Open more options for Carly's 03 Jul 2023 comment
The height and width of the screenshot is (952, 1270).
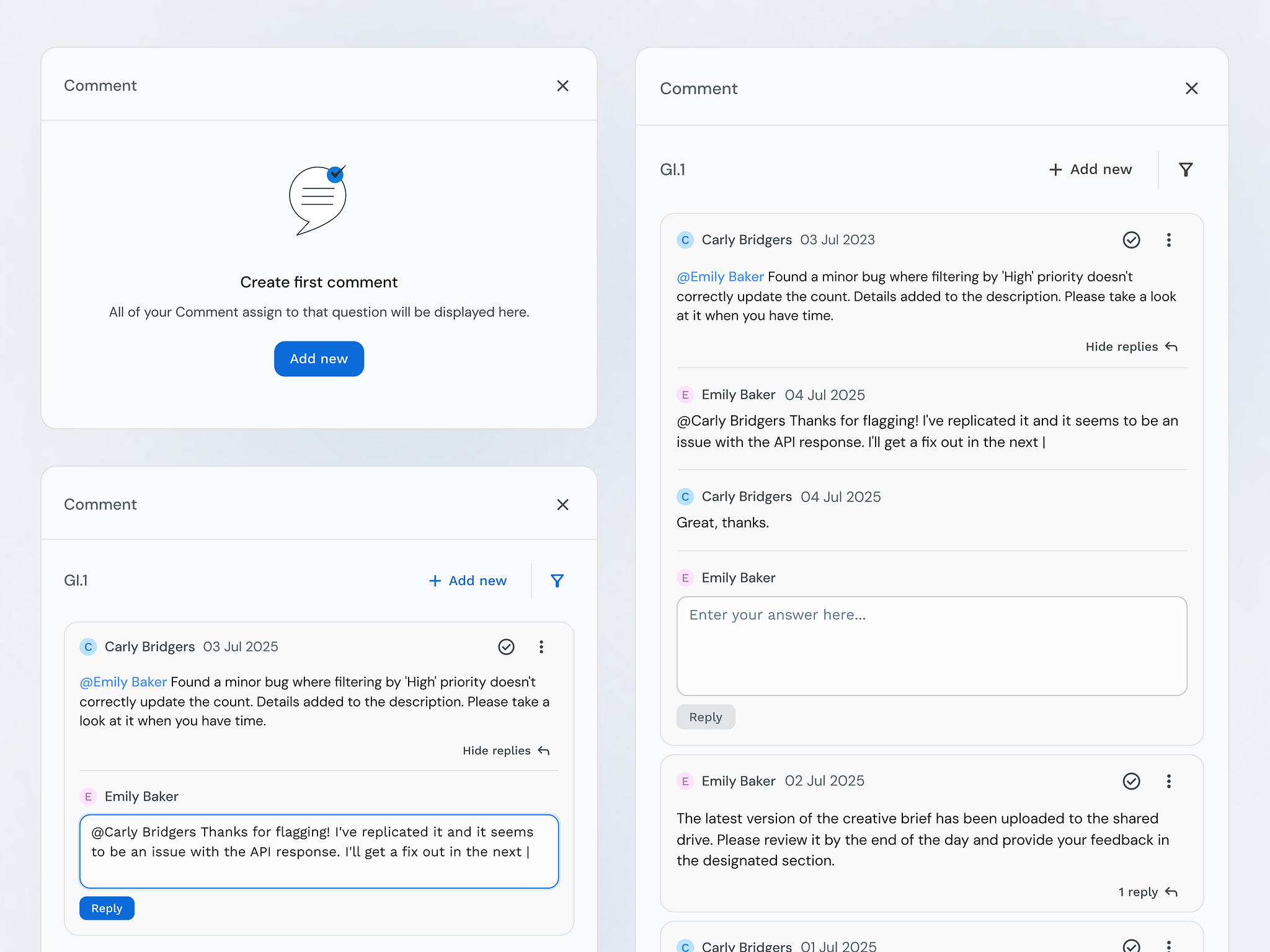click(1168, 240)
